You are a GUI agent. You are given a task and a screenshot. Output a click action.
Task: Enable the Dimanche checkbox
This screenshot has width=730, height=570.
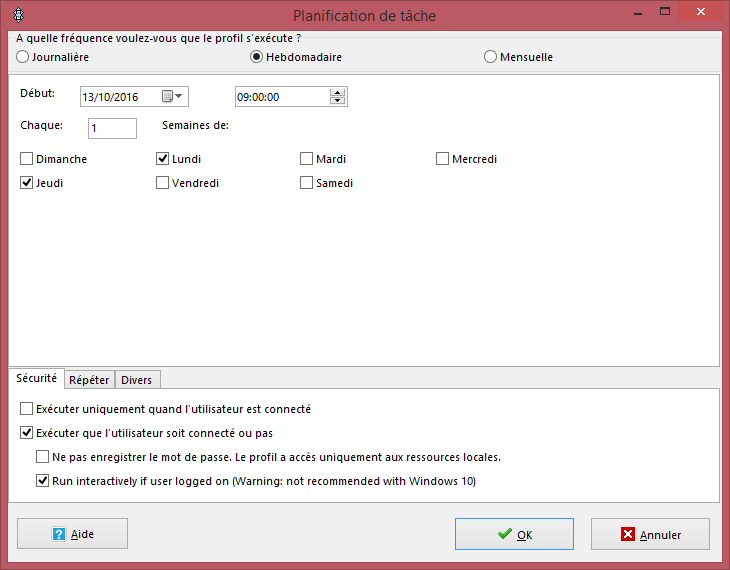point(27,159)
